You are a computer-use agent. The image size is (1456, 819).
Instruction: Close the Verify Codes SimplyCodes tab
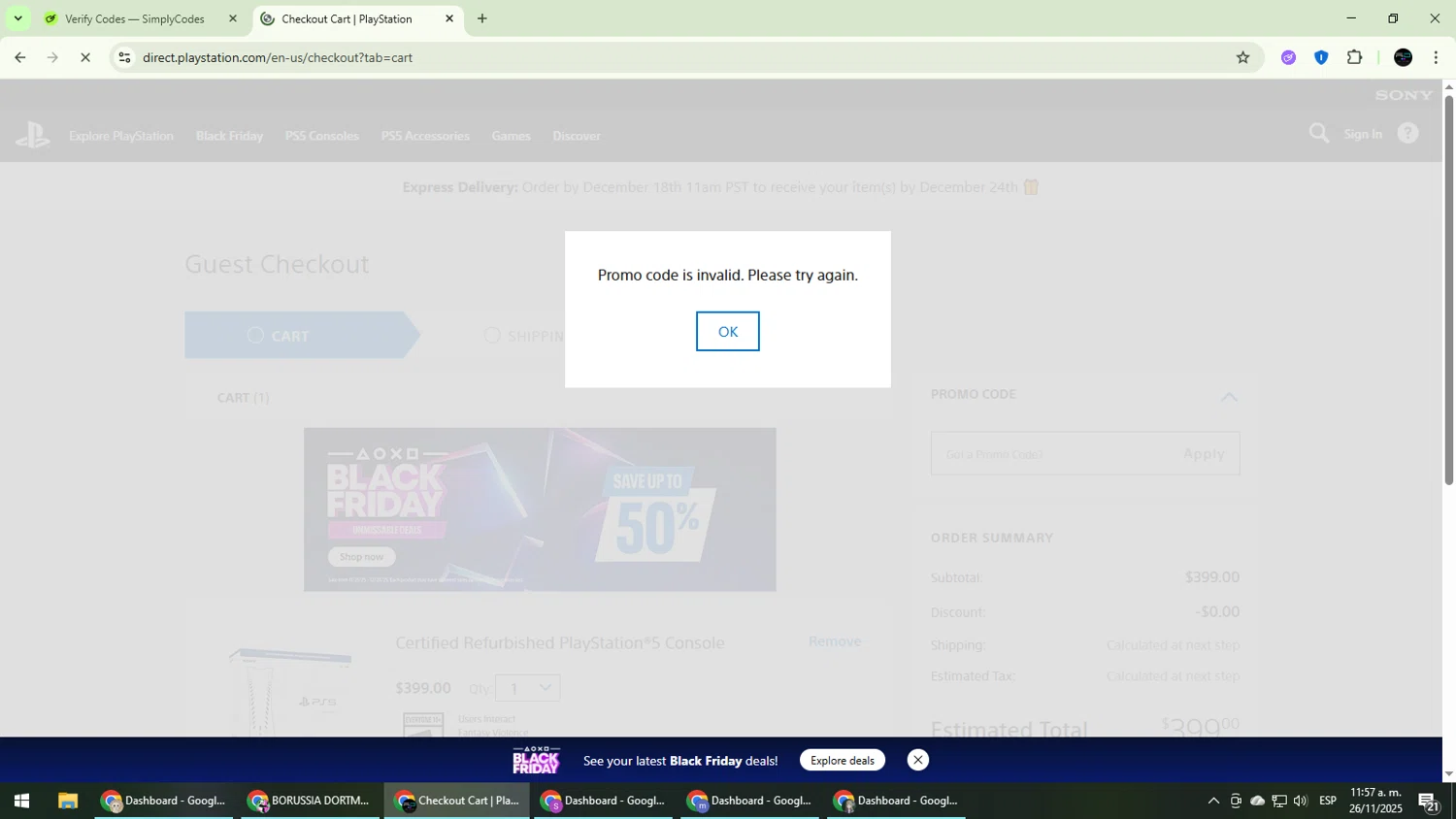[232, 18]
